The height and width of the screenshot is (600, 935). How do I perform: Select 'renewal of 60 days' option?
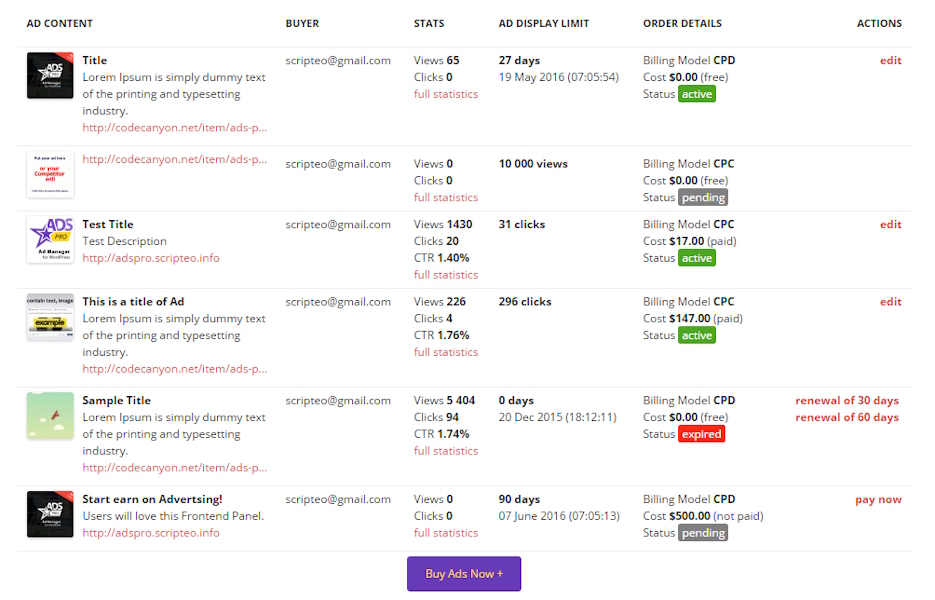[846, 417]
